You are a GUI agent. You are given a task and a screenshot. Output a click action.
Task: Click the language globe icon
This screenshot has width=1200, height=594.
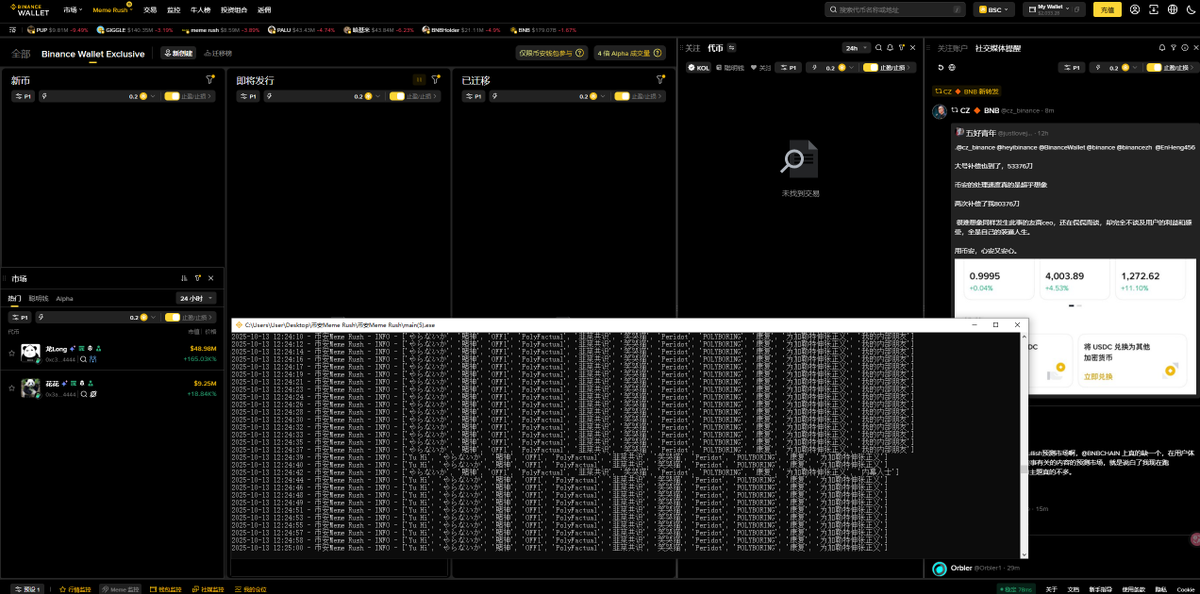[1172, 9]
